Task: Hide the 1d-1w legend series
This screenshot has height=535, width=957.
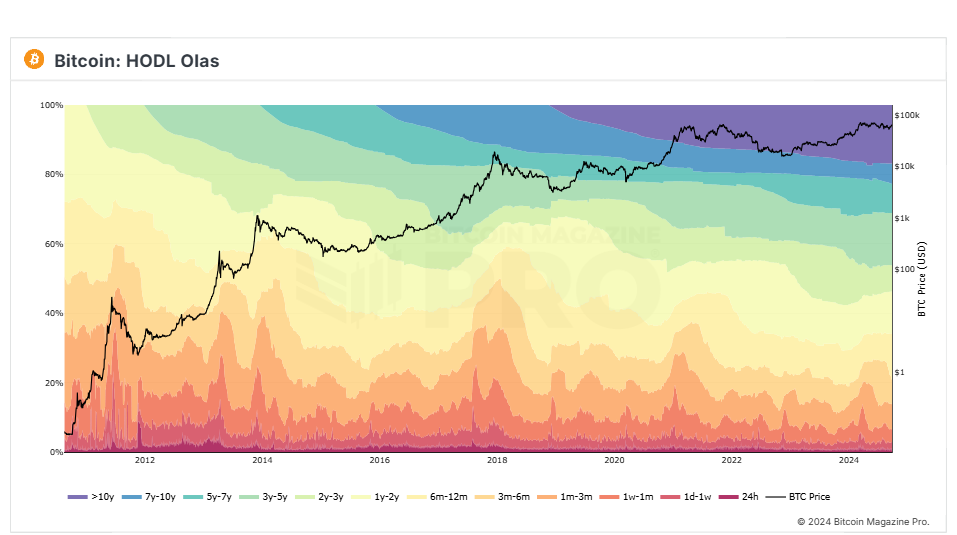Action: 686,497
